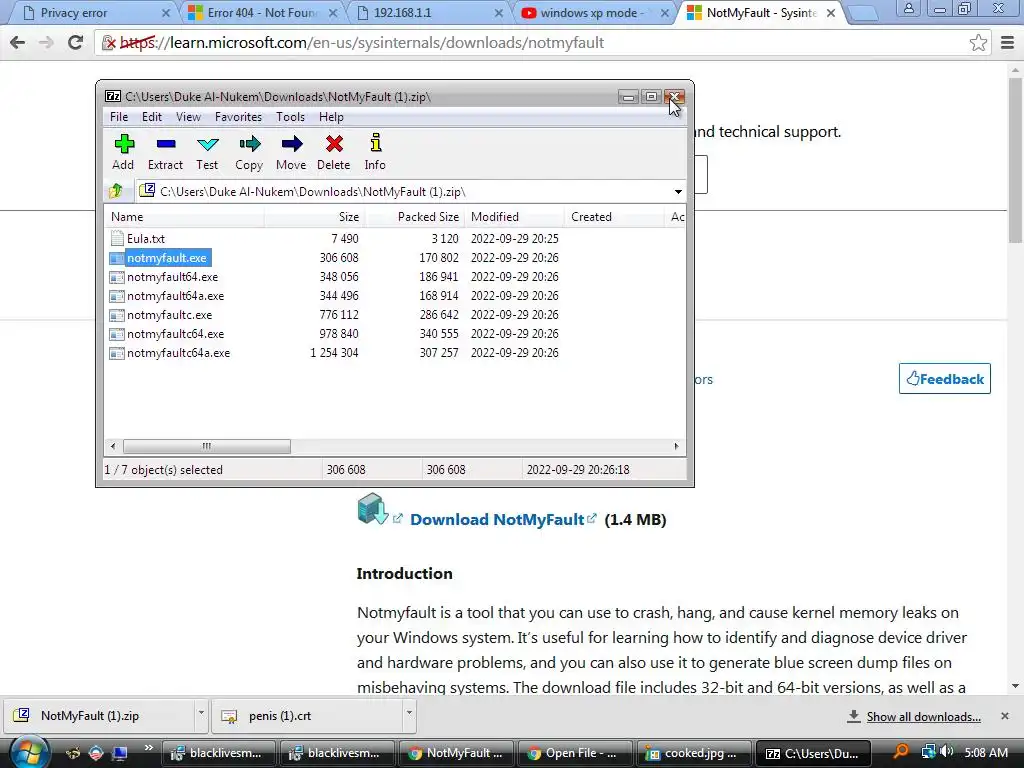The image size is (1024, 768).
Task: Switch to the 192.168.1.1 tab
Action: [428, 12]
